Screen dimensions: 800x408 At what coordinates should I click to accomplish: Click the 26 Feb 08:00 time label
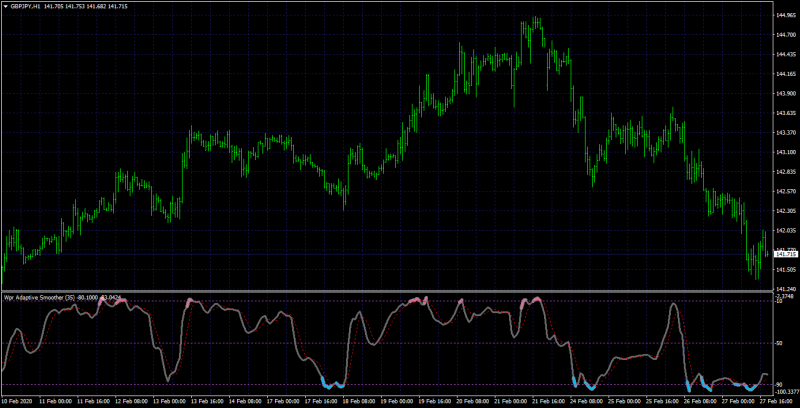pos(702,402)
